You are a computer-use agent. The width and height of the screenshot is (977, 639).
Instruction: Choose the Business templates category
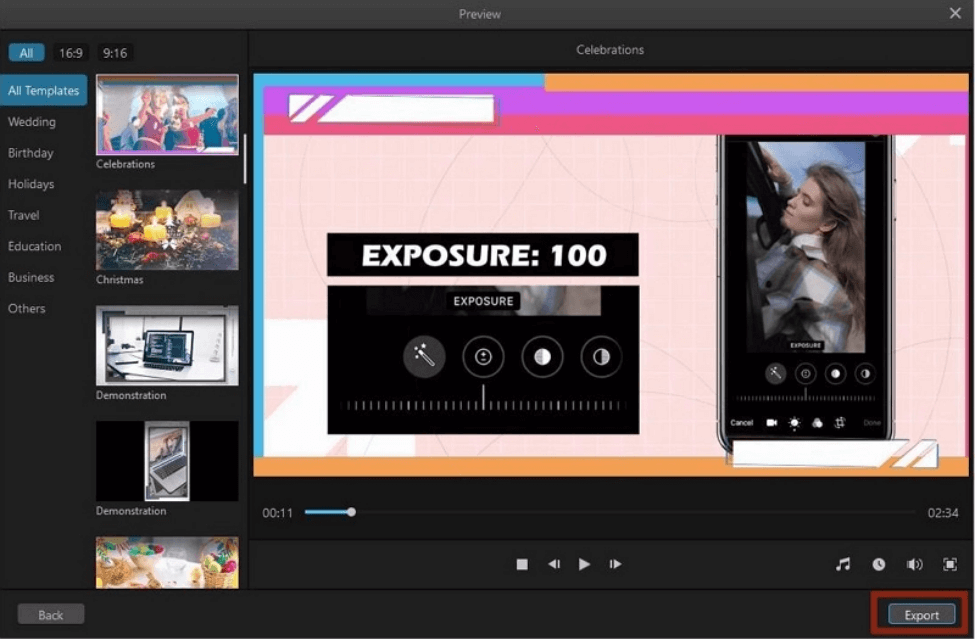[x=31, y=278]
